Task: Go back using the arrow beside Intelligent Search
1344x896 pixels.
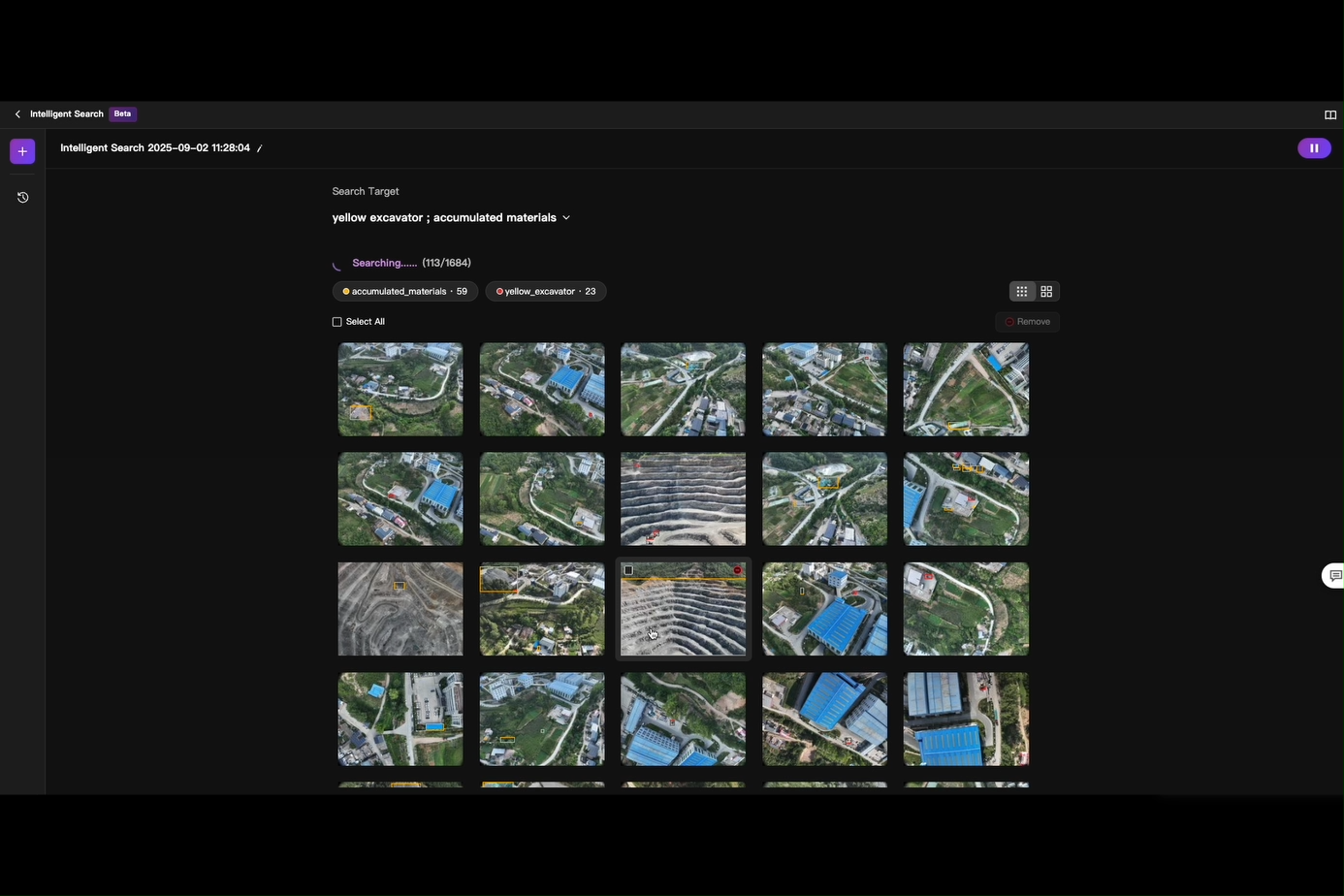Action: click(x=17, y=114)
